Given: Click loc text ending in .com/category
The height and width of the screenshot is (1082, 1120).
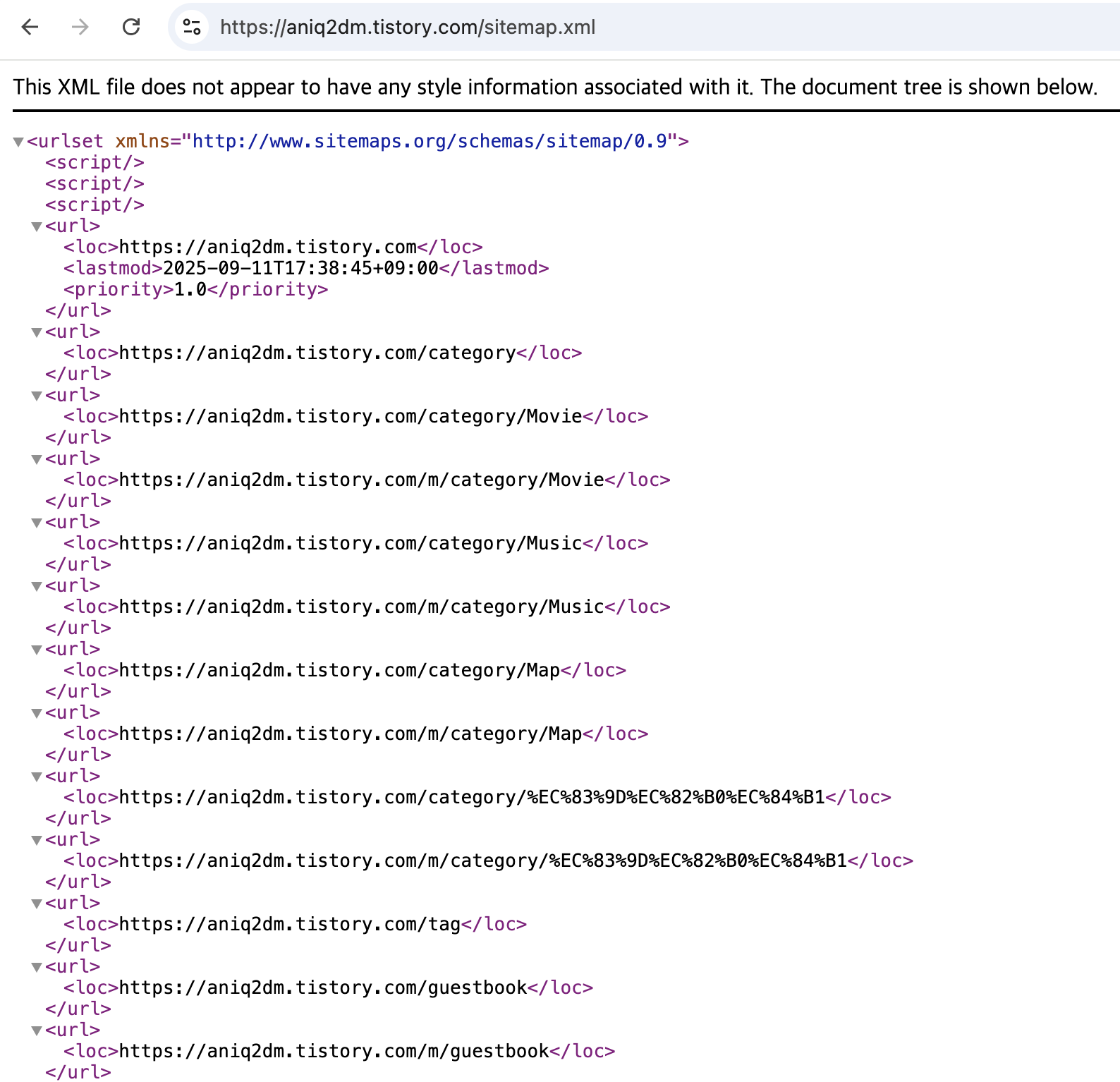Looking at the screenshot, I should point(317,353).
